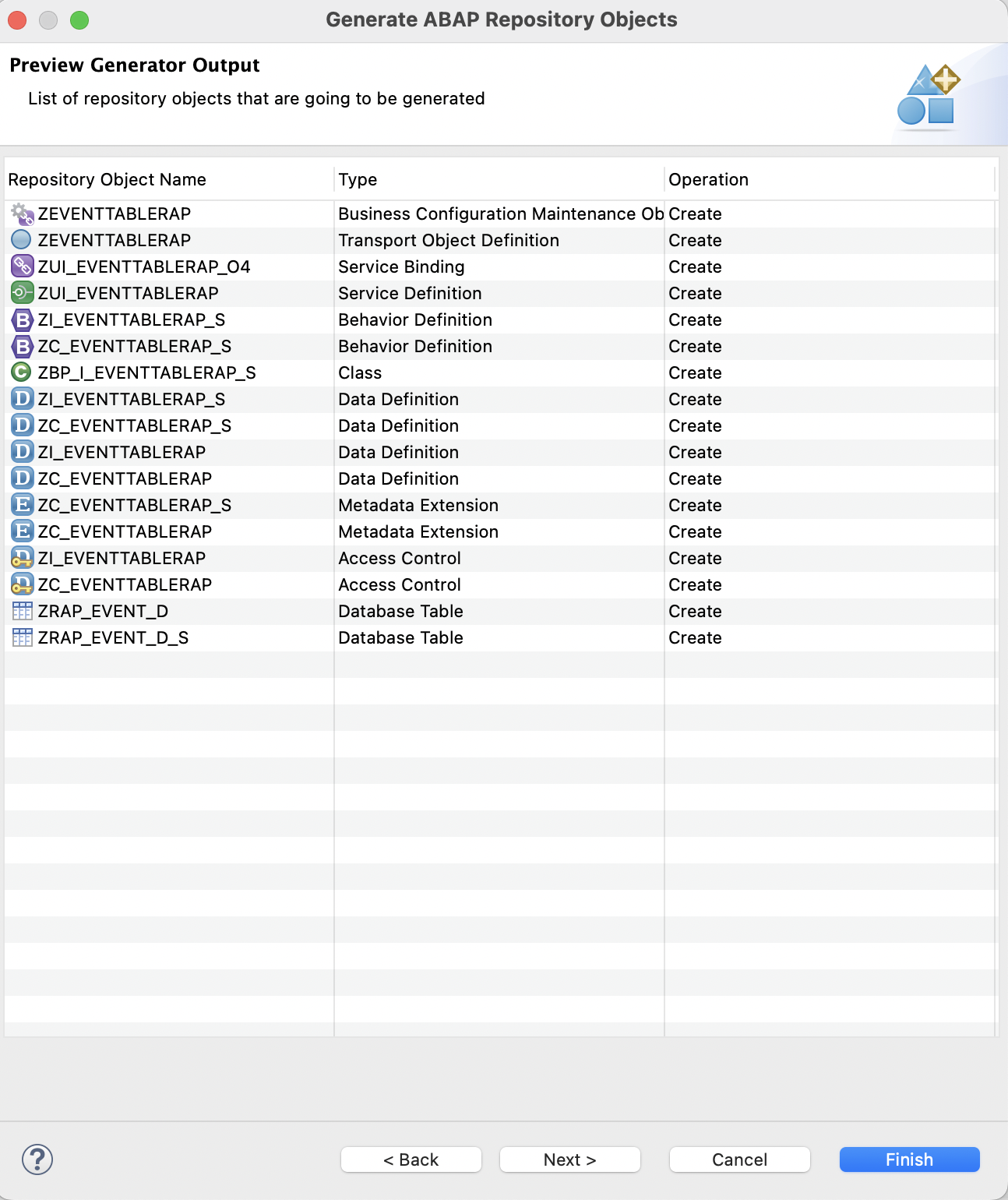This screenshot has width=1008, height=1200.
Task: Click 'Business Configuration Maintenance Ob' type cell
Action: tap(501, 214)
